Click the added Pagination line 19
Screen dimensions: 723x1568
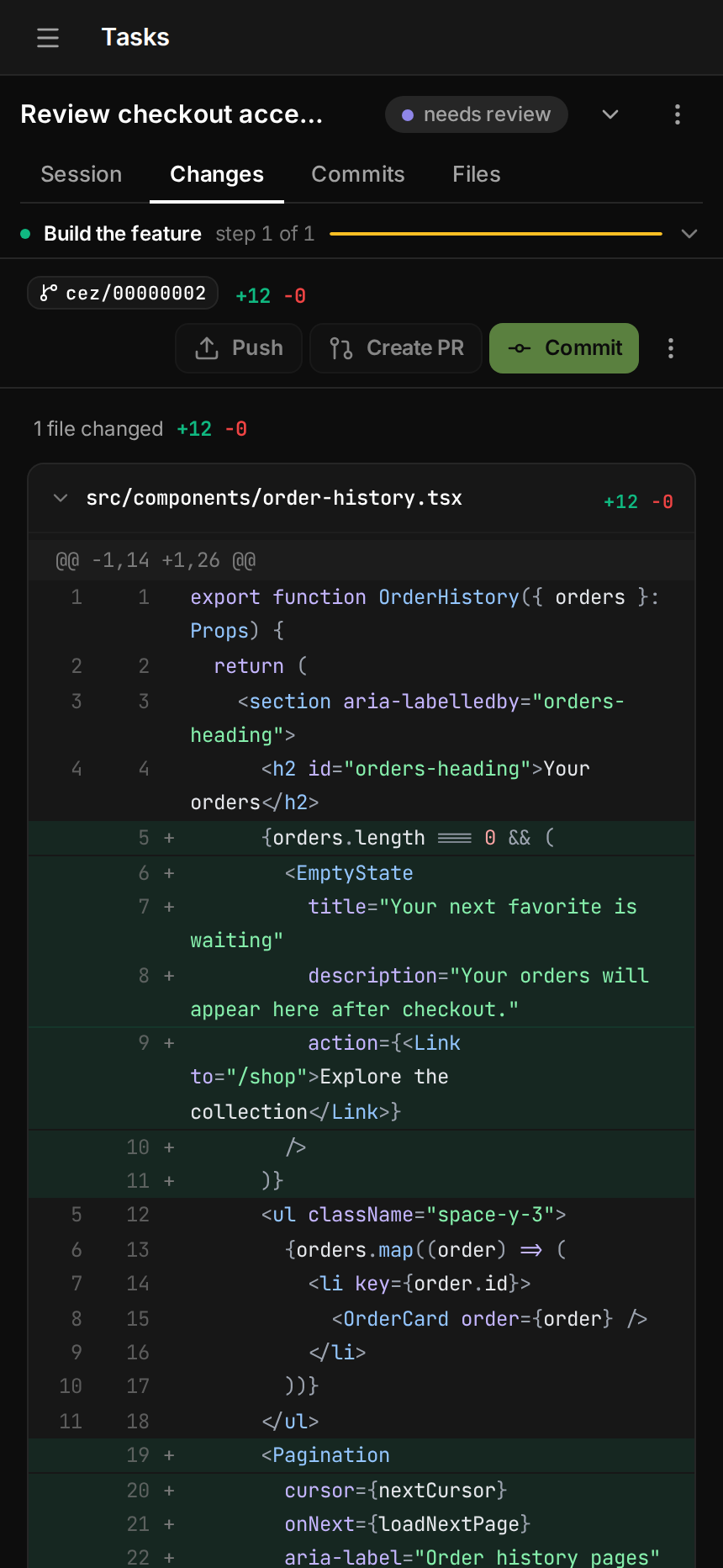click(361, 1455)
